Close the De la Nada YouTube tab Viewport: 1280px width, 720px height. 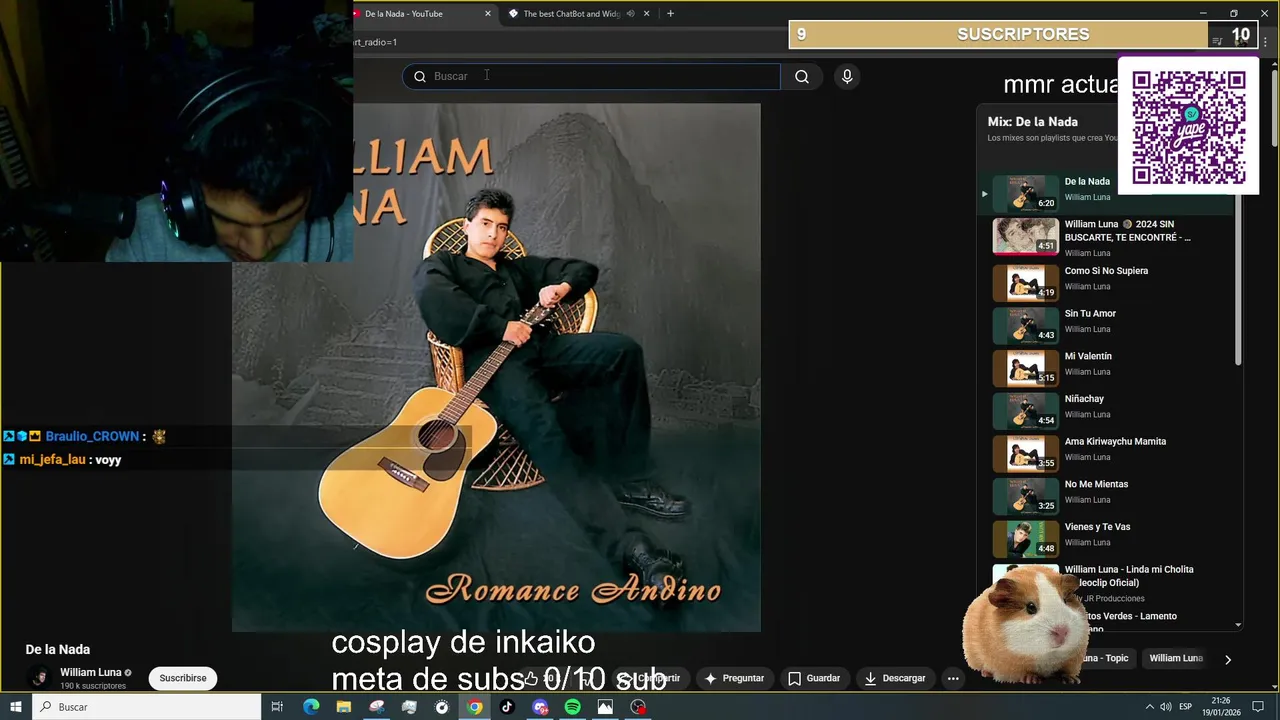488,13
